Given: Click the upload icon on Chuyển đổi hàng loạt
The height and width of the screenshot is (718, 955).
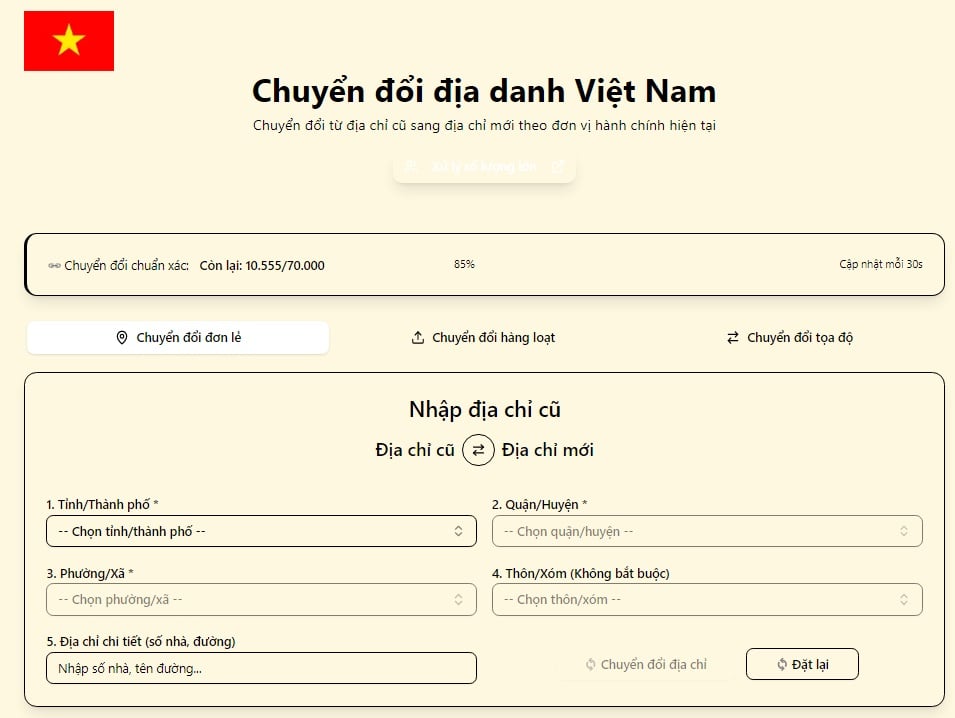Looking at the screenshot, I should (418, 337).
